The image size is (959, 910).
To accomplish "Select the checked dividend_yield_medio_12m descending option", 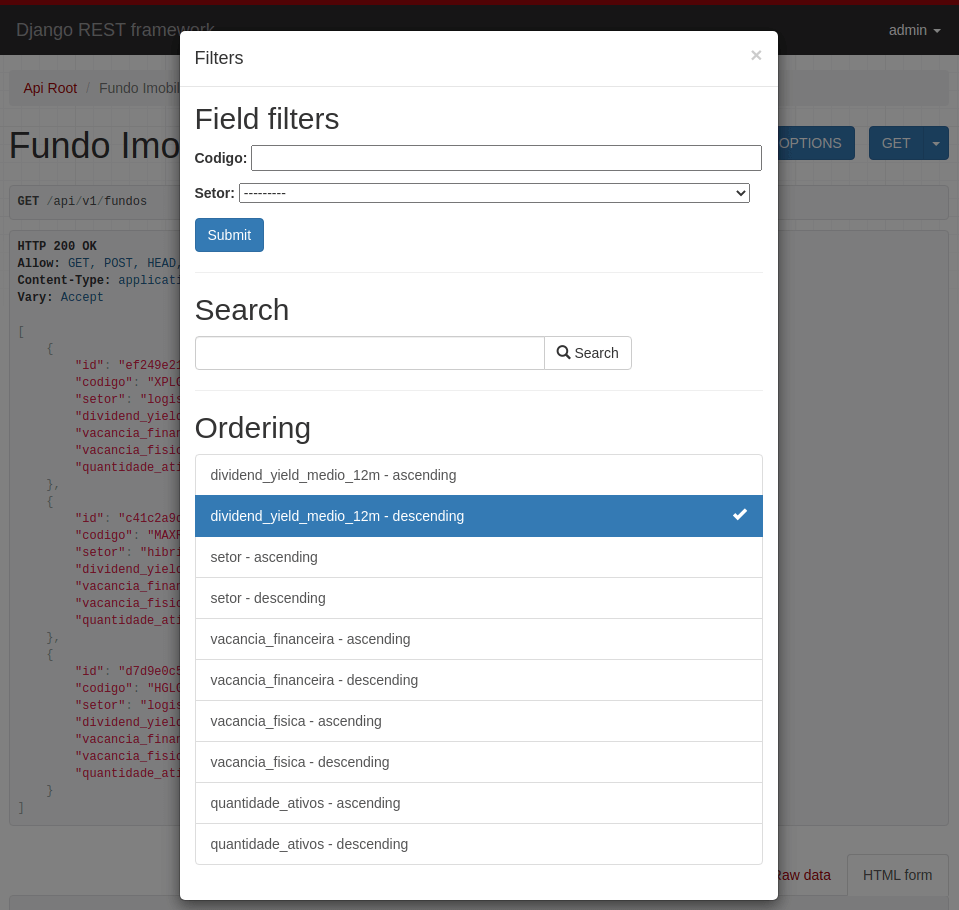I will click(x=478, y=516).
